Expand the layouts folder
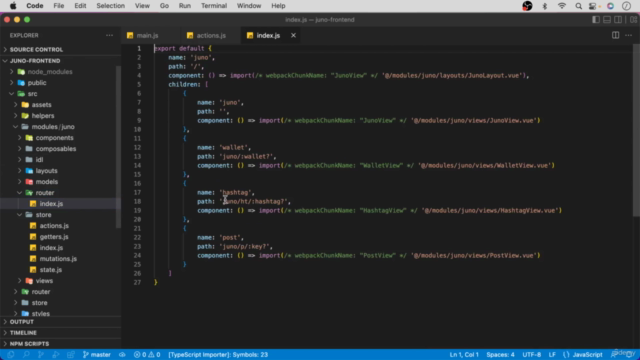Image resolution: width=640 pixels, height=360 pixels. (x=47, y=171)
